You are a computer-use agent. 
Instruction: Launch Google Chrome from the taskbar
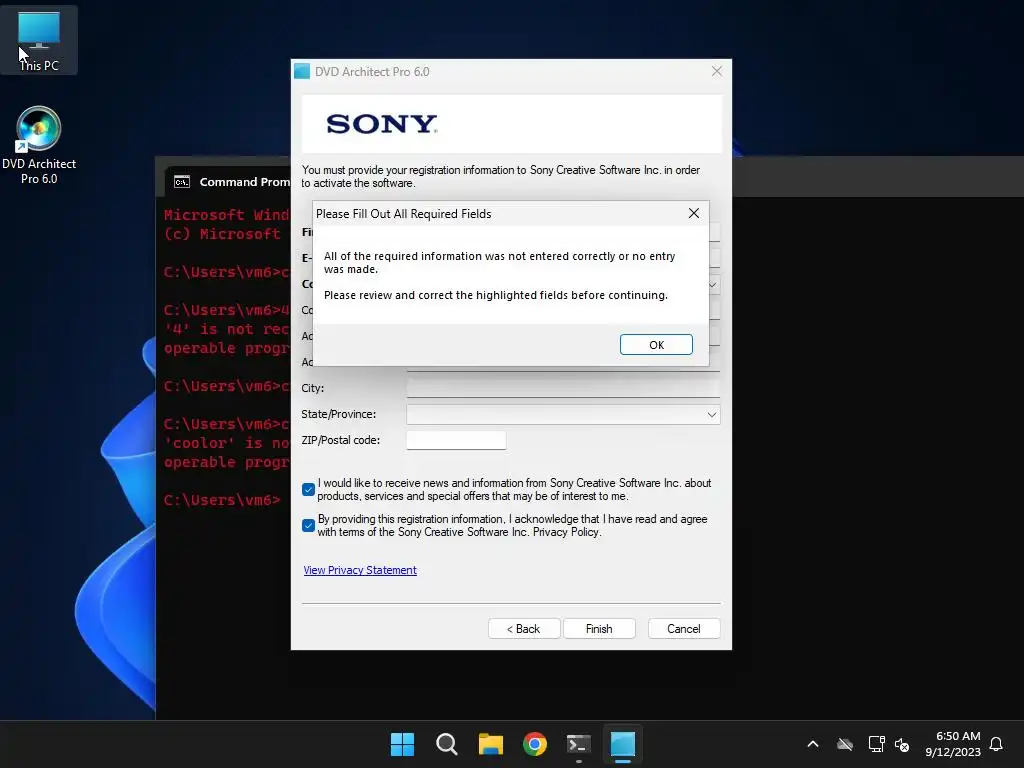pos(535,744)
